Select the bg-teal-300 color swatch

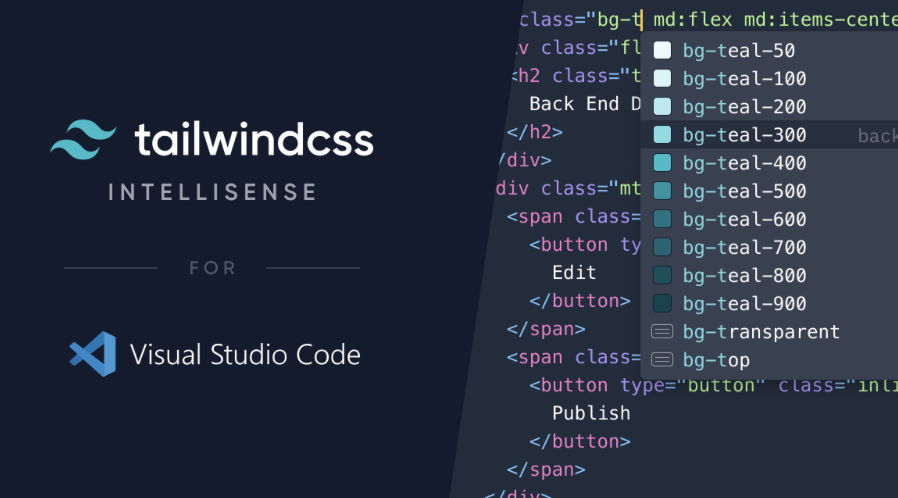tap(662, 135)
